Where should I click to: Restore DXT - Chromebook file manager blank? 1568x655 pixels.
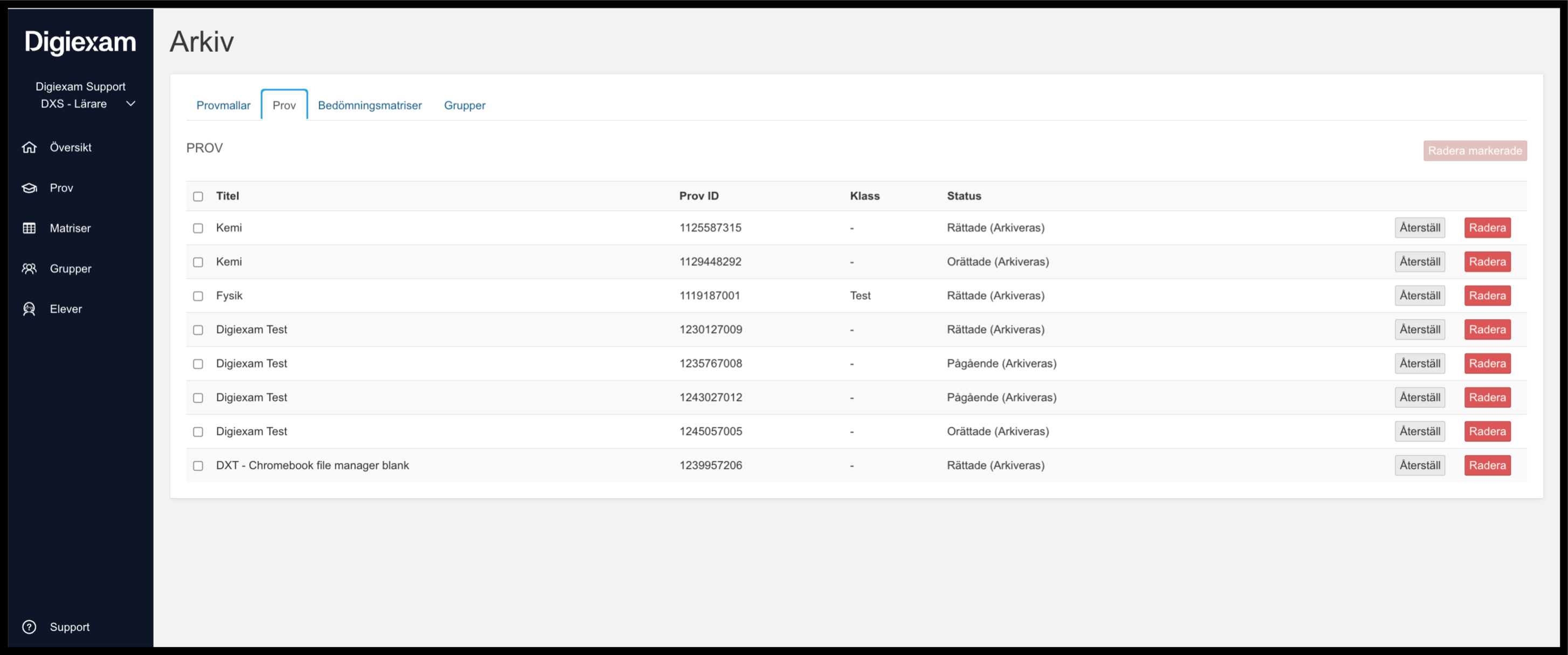1420,465
